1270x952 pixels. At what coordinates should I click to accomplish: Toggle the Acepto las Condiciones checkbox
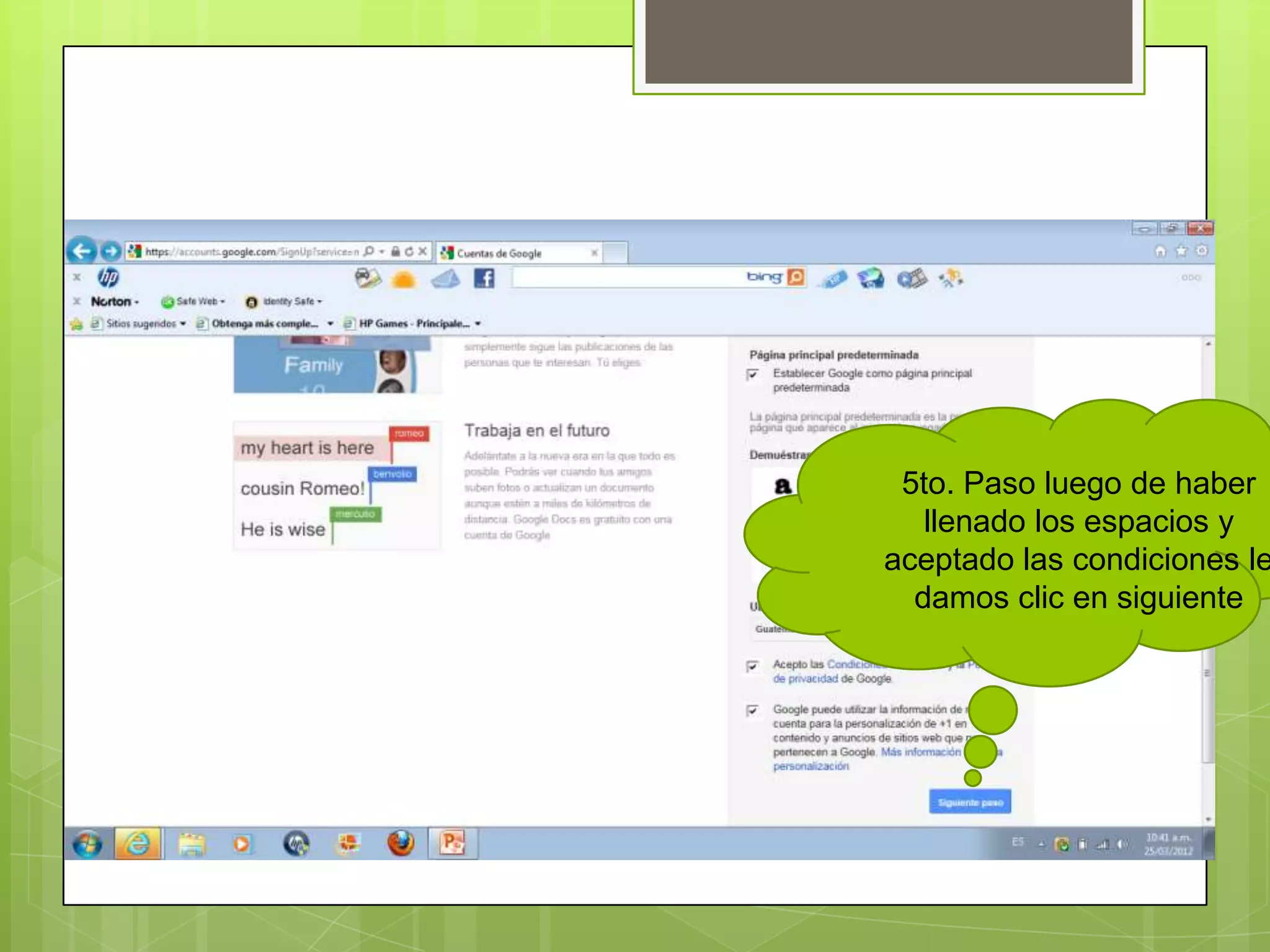753,666
